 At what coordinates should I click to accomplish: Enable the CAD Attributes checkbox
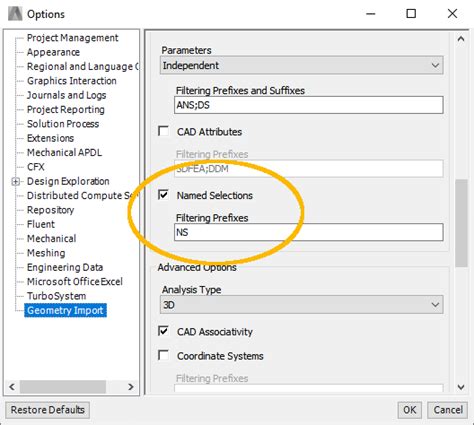pyautogui.click(x=163, y=131)
